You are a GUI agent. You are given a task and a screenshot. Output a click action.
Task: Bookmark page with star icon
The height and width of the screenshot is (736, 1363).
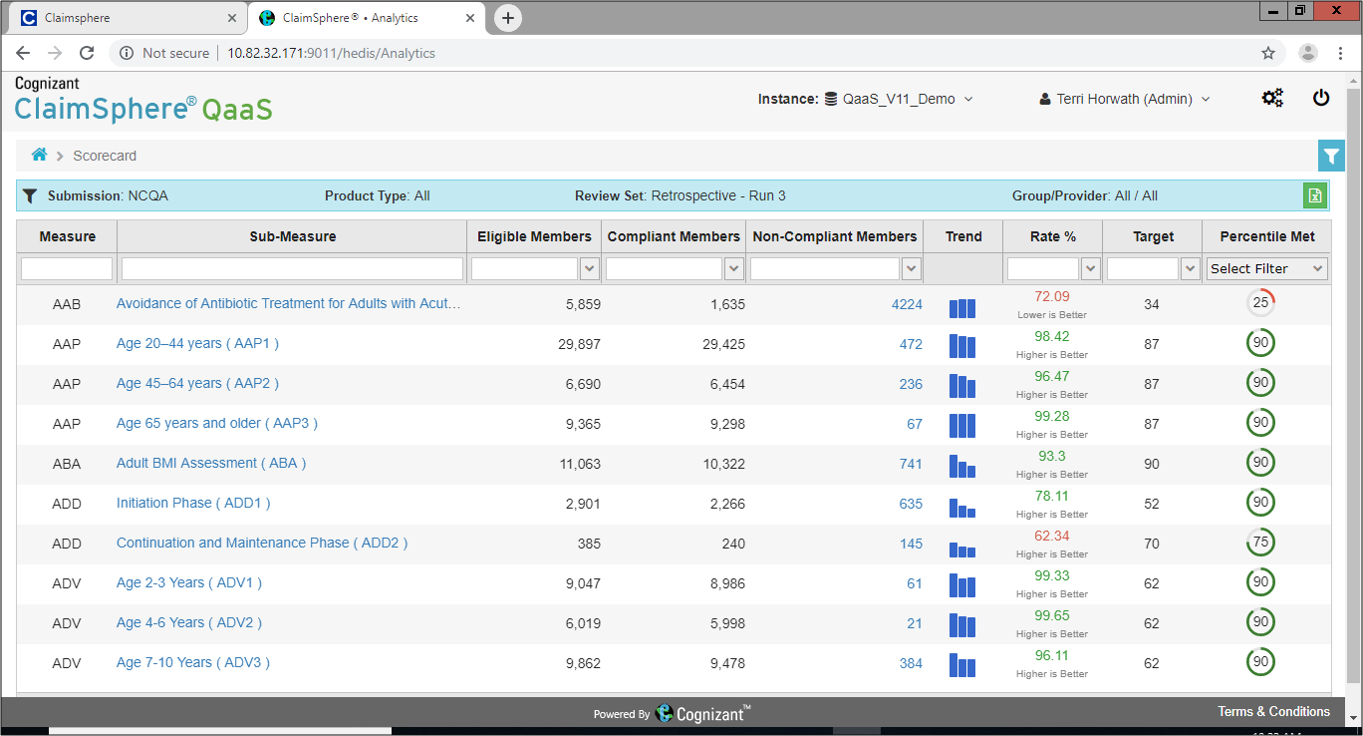(x=1268, y=53)
